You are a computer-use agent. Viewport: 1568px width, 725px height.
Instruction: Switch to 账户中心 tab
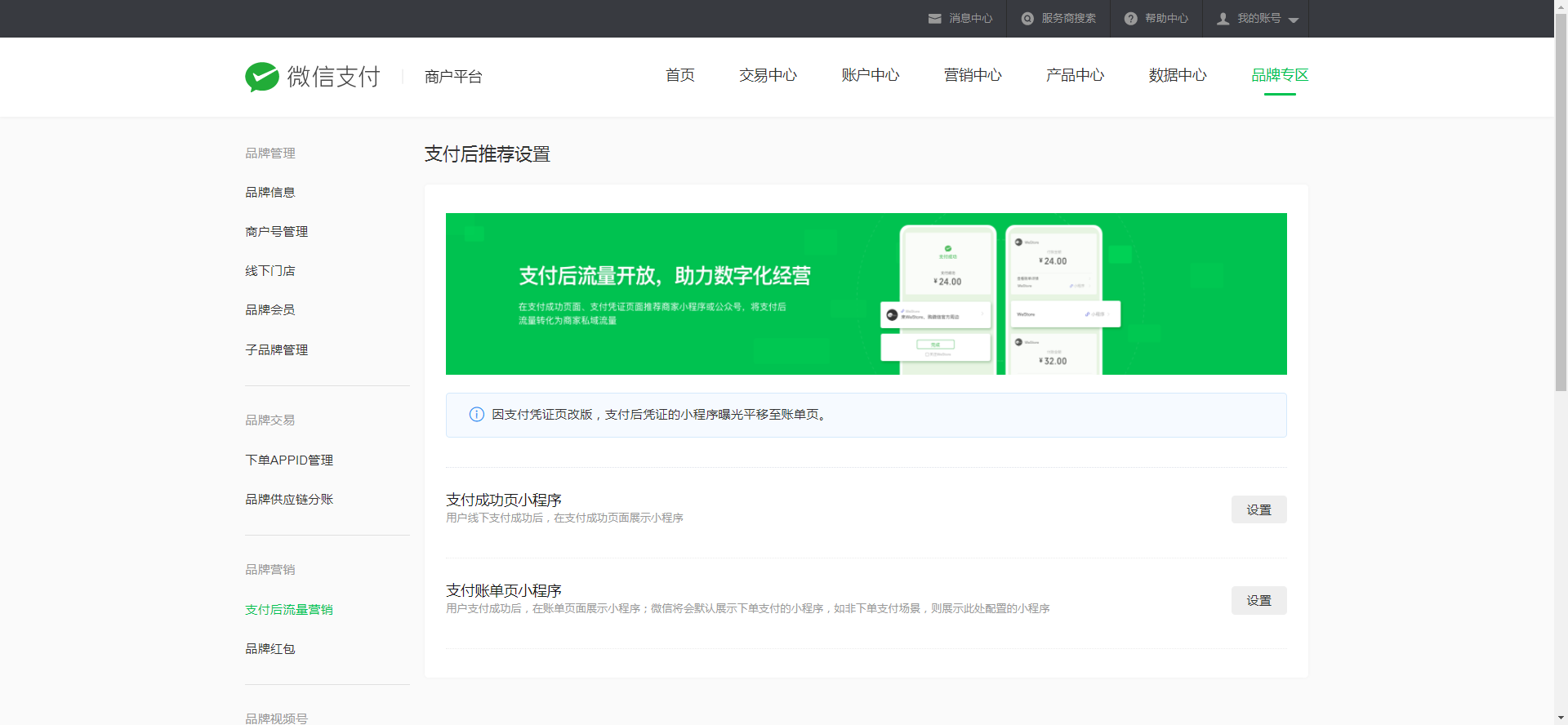point(871,75)
